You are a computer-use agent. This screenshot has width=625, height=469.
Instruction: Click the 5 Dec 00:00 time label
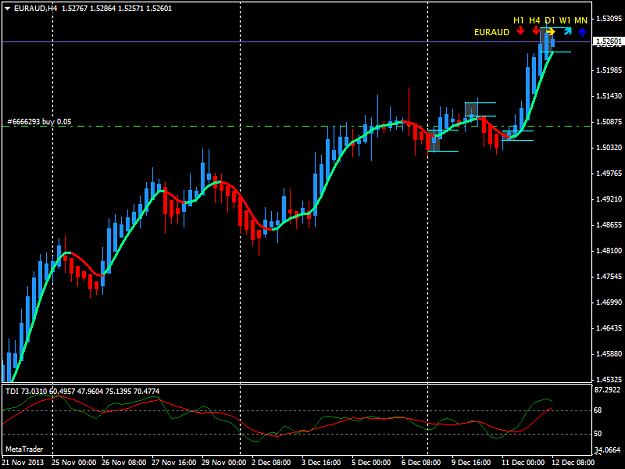pos(371,463)
